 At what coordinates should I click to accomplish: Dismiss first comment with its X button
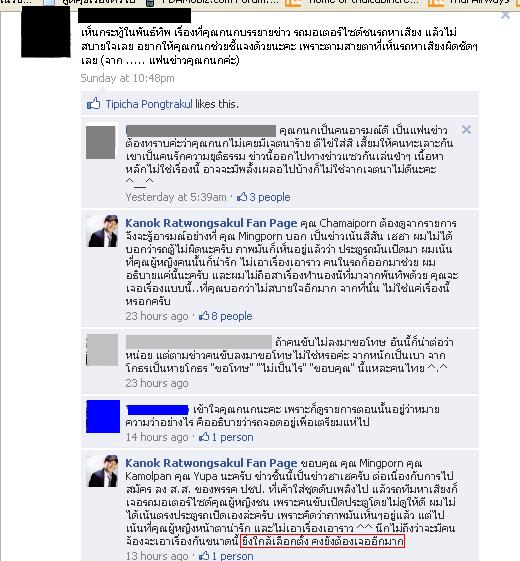coord(466,130)
